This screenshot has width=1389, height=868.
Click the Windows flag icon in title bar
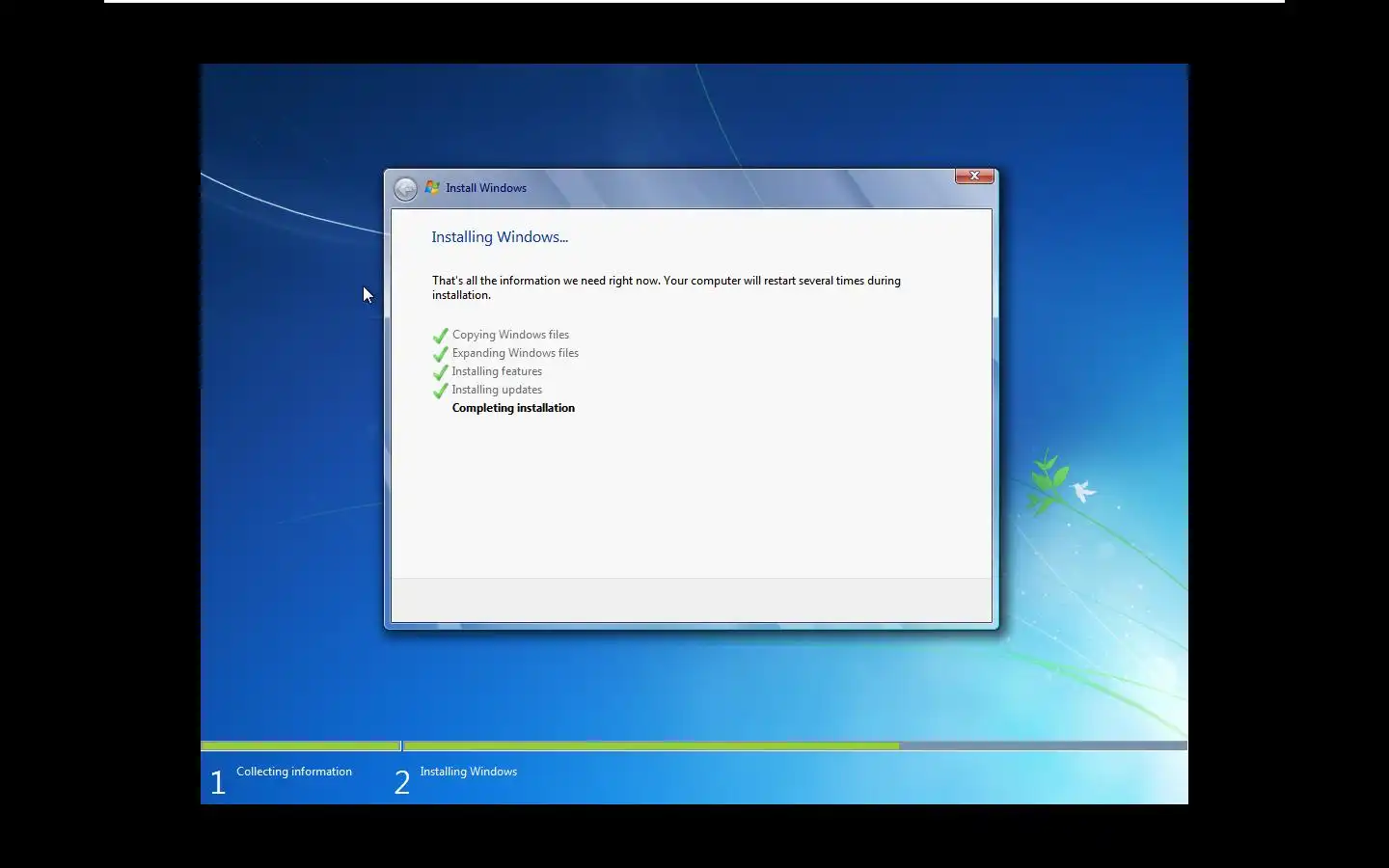pyautogui.click(x=433, y=188)
